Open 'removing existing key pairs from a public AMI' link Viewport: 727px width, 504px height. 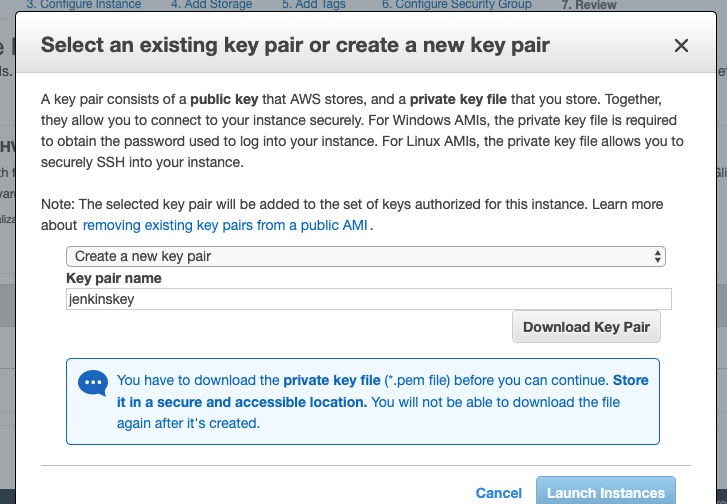225,225
